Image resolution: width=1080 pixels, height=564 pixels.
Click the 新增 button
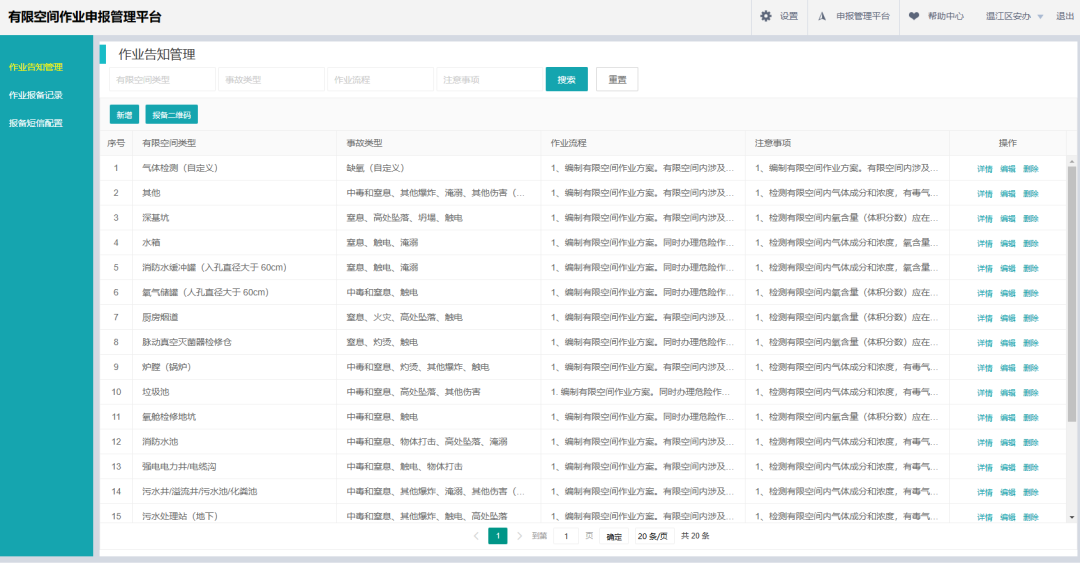124,115
